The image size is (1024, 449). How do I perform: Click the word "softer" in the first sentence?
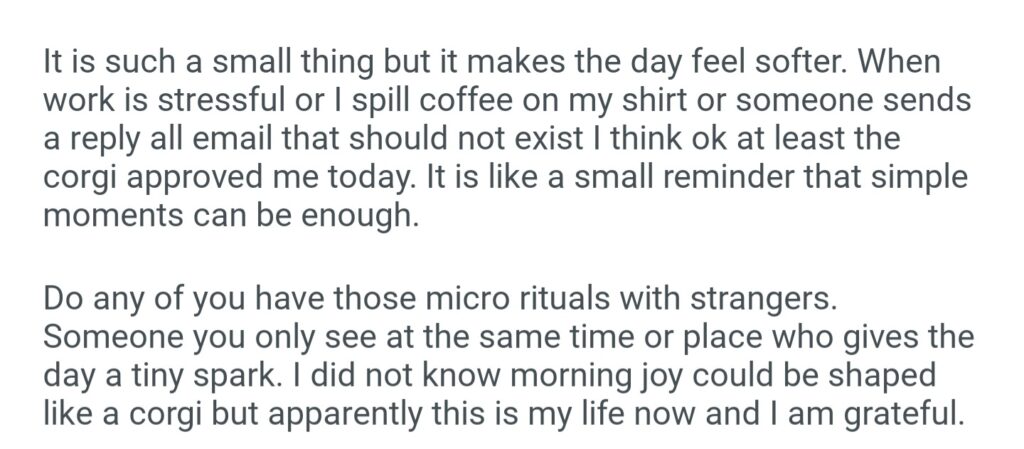point(786,61)
